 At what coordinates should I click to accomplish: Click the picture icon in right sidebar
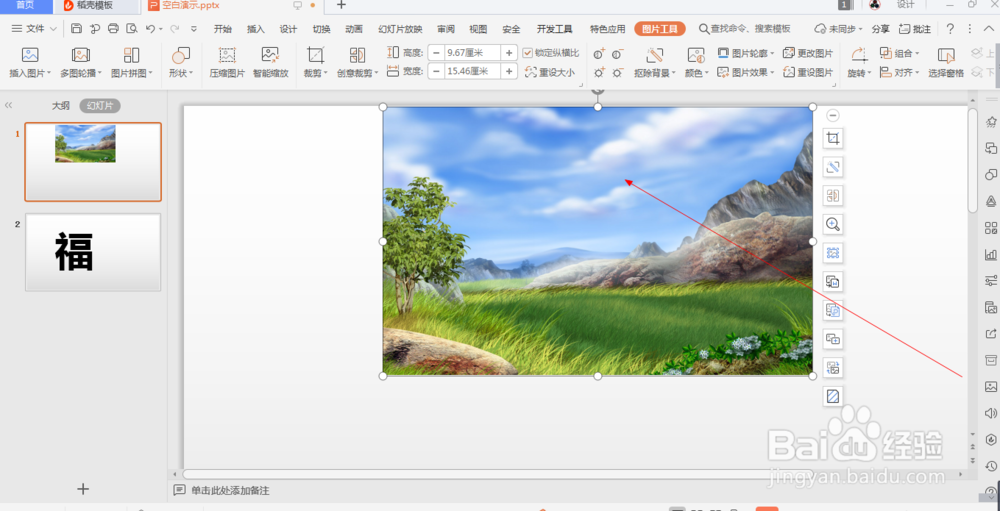(x=990, y=386)
